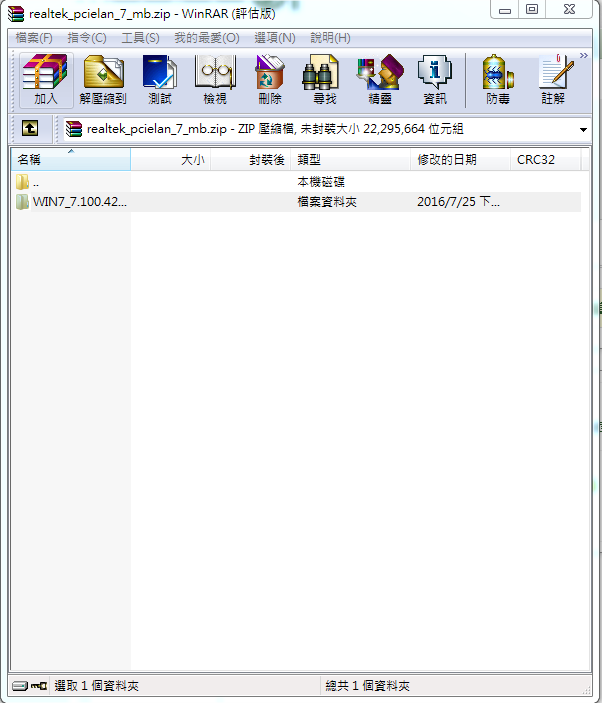Click status text 總共 1 個資料夾
The width and height of the screenshot is (602, 703).
click(367, 686)
